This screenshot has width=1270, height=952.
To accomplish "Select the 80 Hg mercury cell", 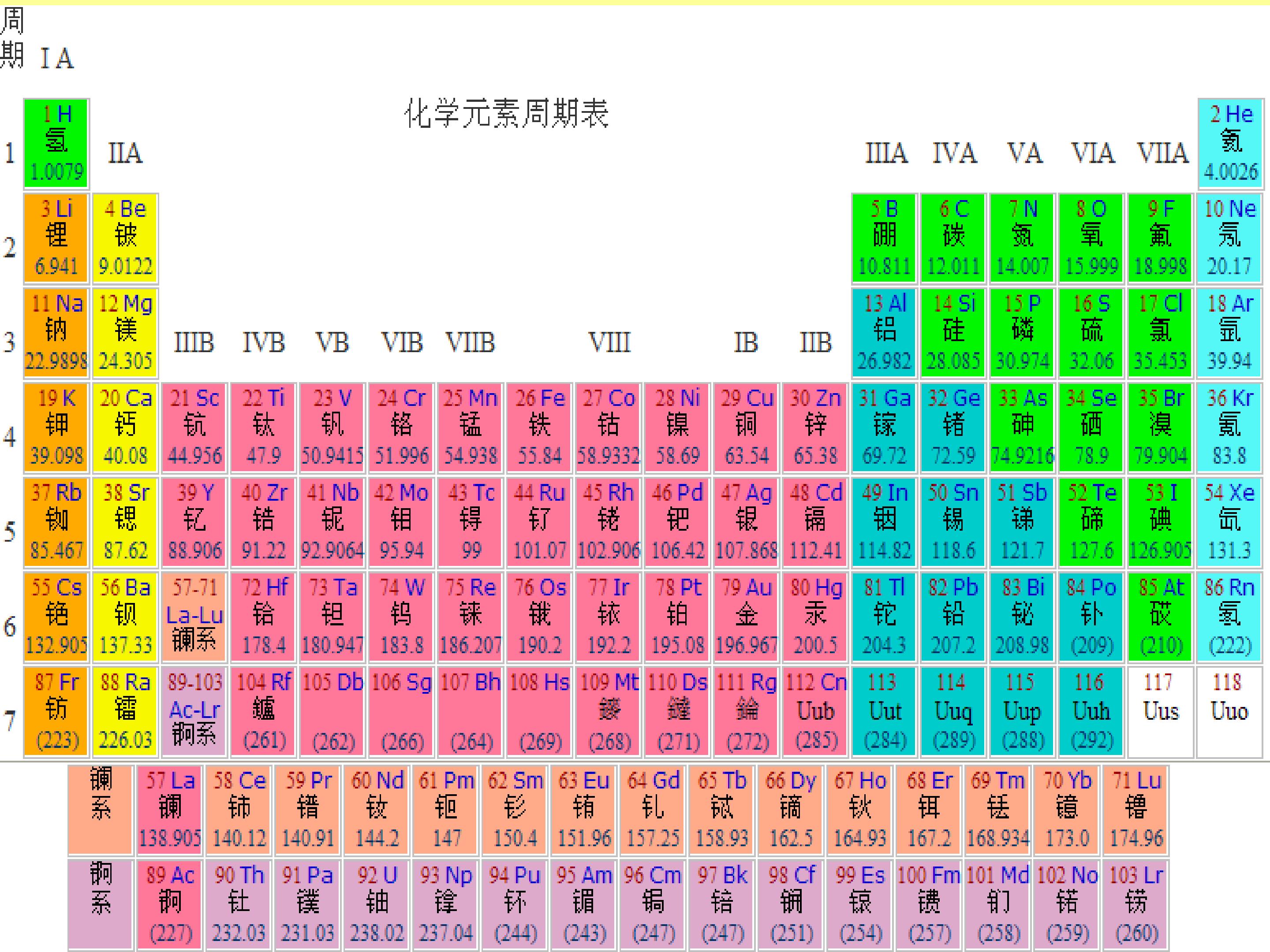I will click(815, 617).
